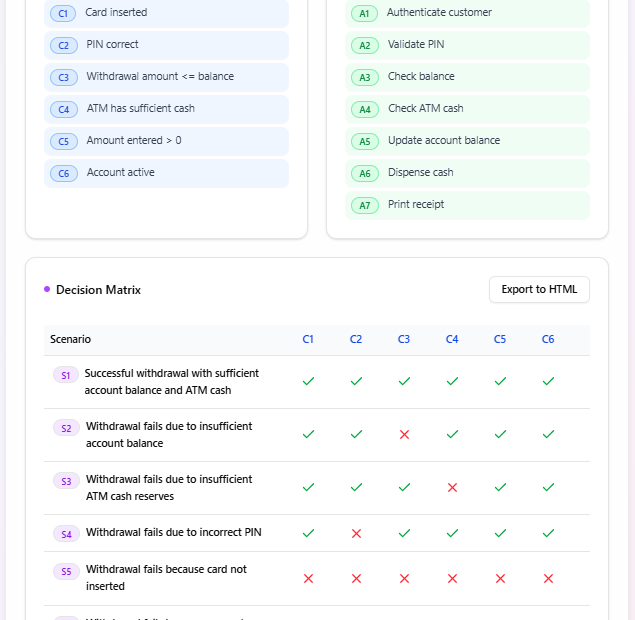Click the C6 Account active condition badge
The width and height of the screenshot is (635, 620).
[x=64, y=173]
